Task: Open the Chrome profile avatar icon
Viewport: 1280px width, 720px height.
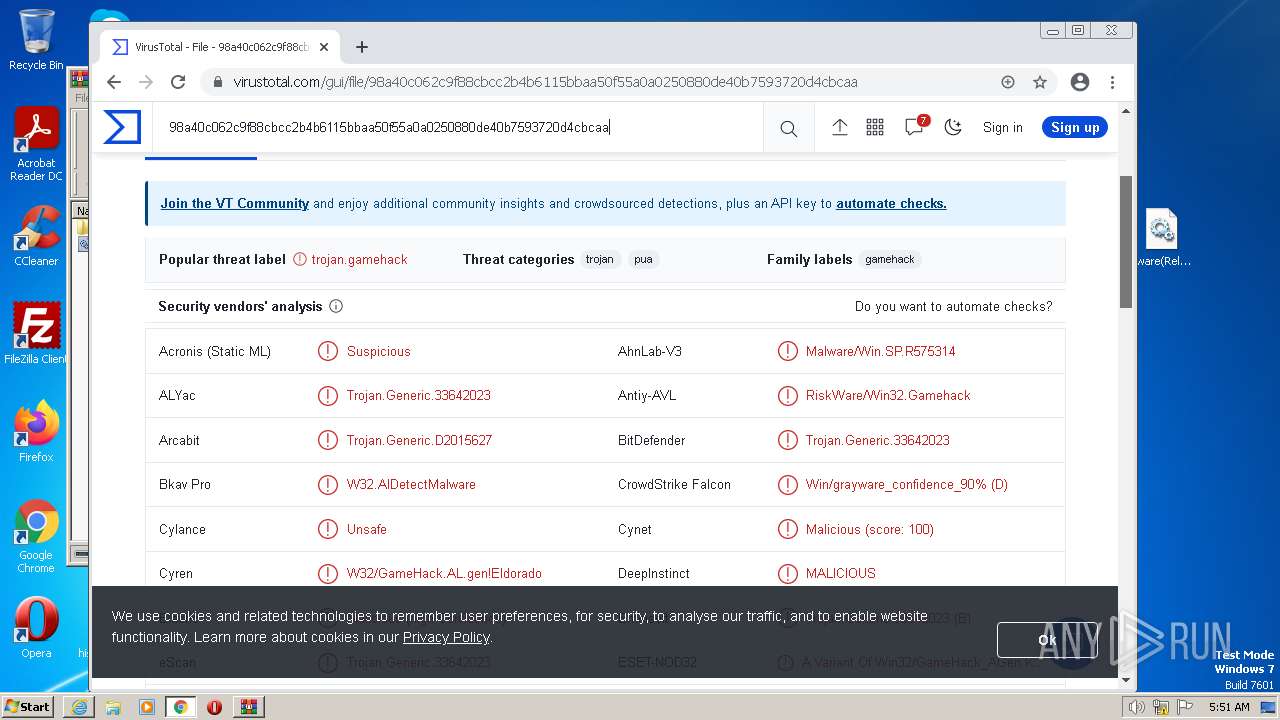Action: (1080, 82)
